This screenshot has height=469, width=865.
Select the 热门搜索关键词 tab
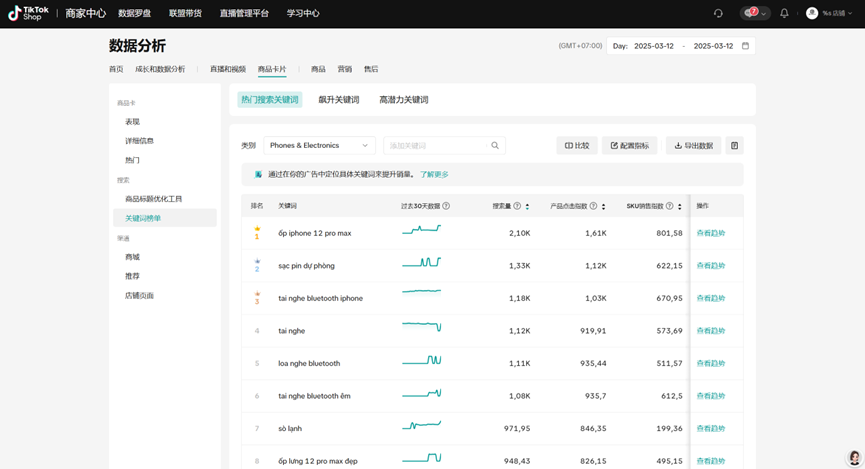pos(270,100)
